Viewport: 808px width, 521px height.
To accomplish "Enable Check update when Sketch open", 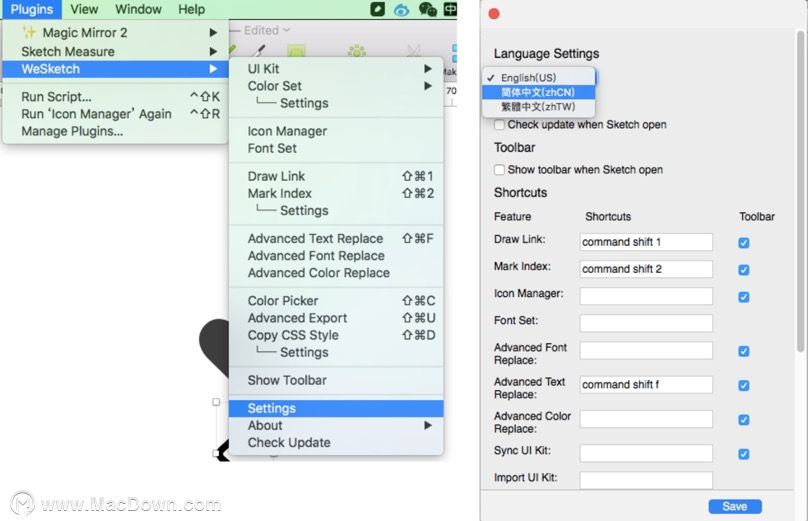I will (x=499, y=125).
